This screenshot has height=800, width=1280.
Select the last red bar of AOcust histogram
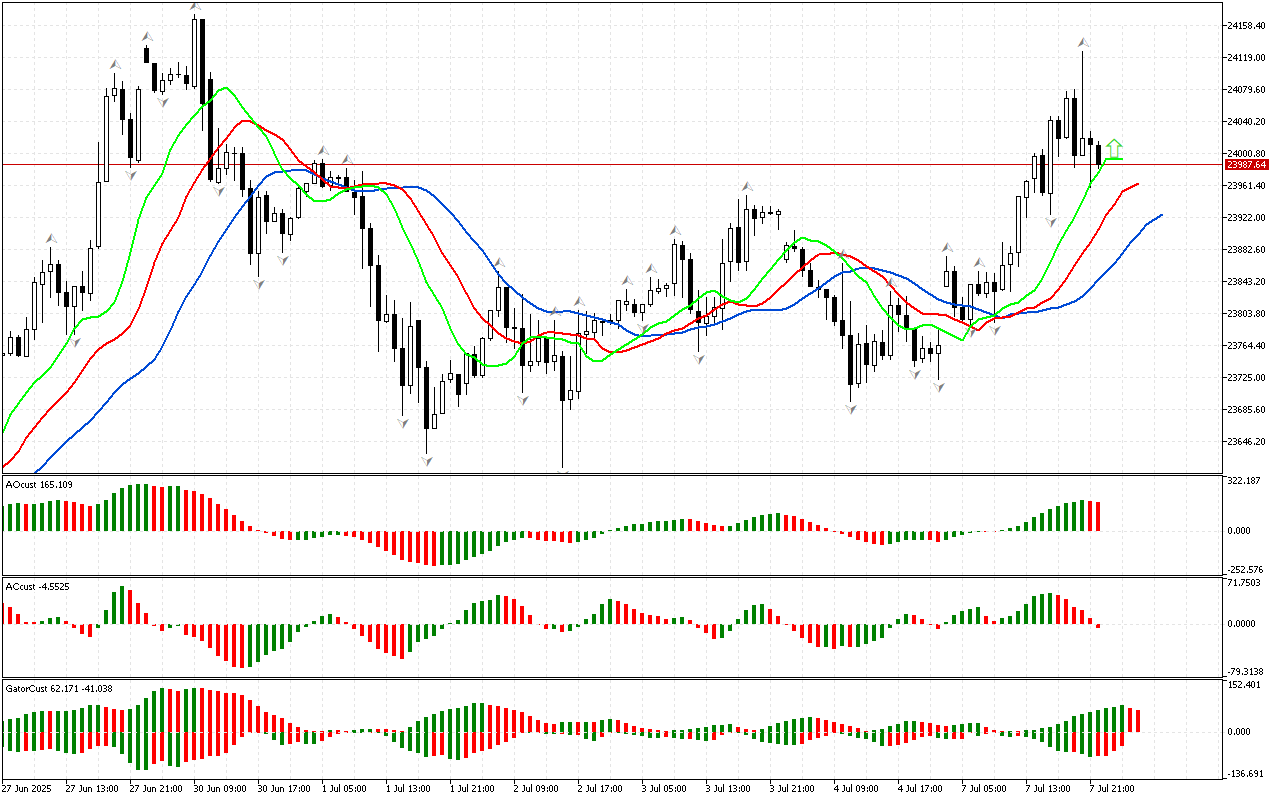[1098, 516]
